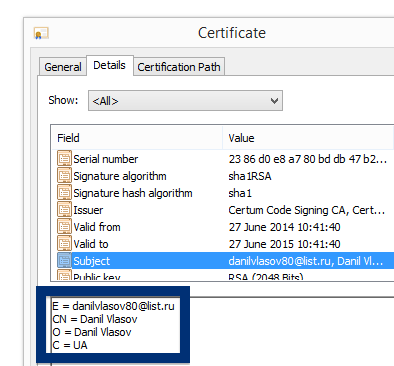
Task: Click the serial number value 23 86 d0 e8
Action: click(308, 159)
